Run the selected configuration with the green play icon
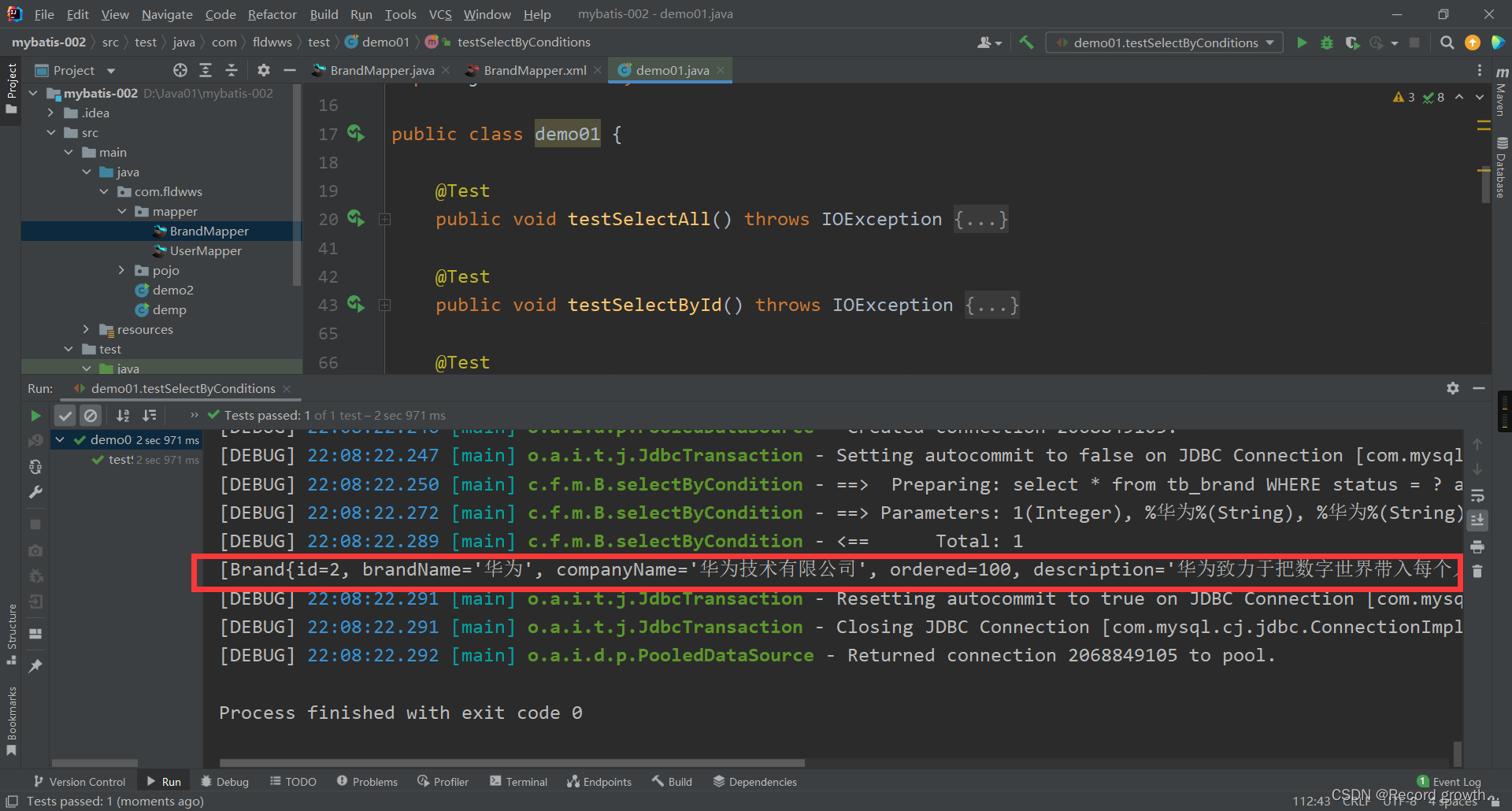 point(1302,43)
